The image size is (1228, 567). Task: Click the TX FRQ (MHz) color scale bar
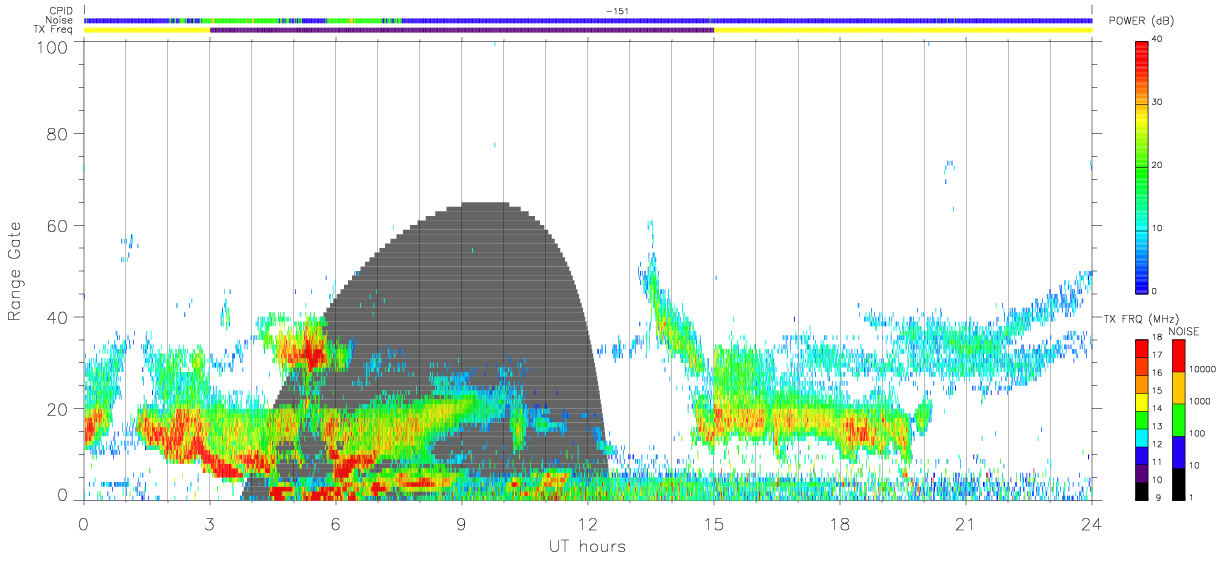tap(1142, 419)
